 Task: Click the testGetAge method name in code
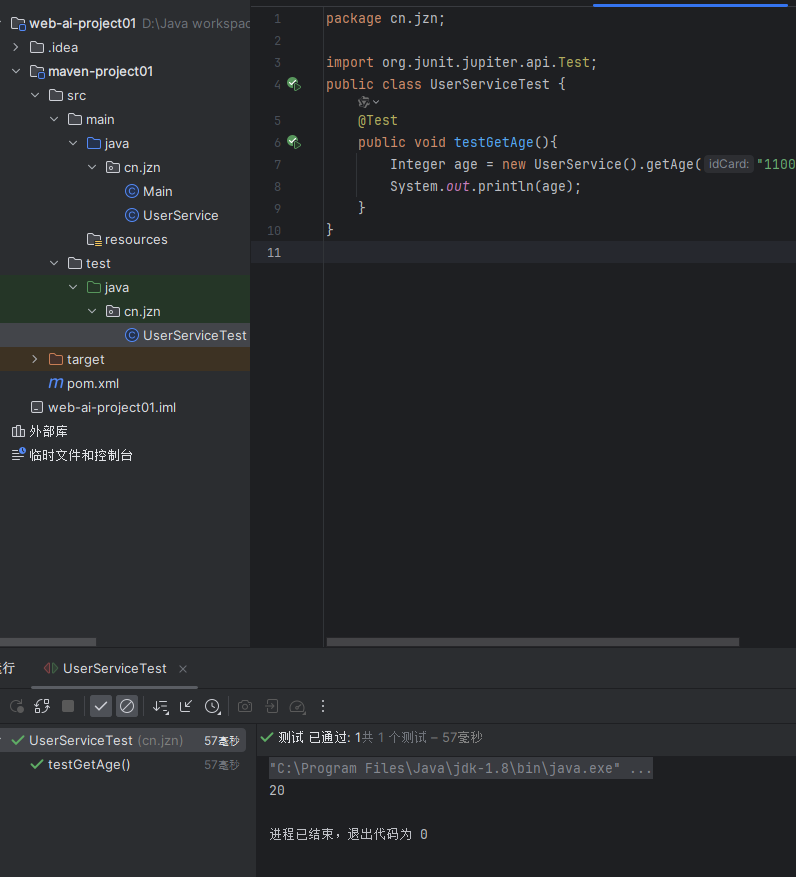(x=493, y=142)
